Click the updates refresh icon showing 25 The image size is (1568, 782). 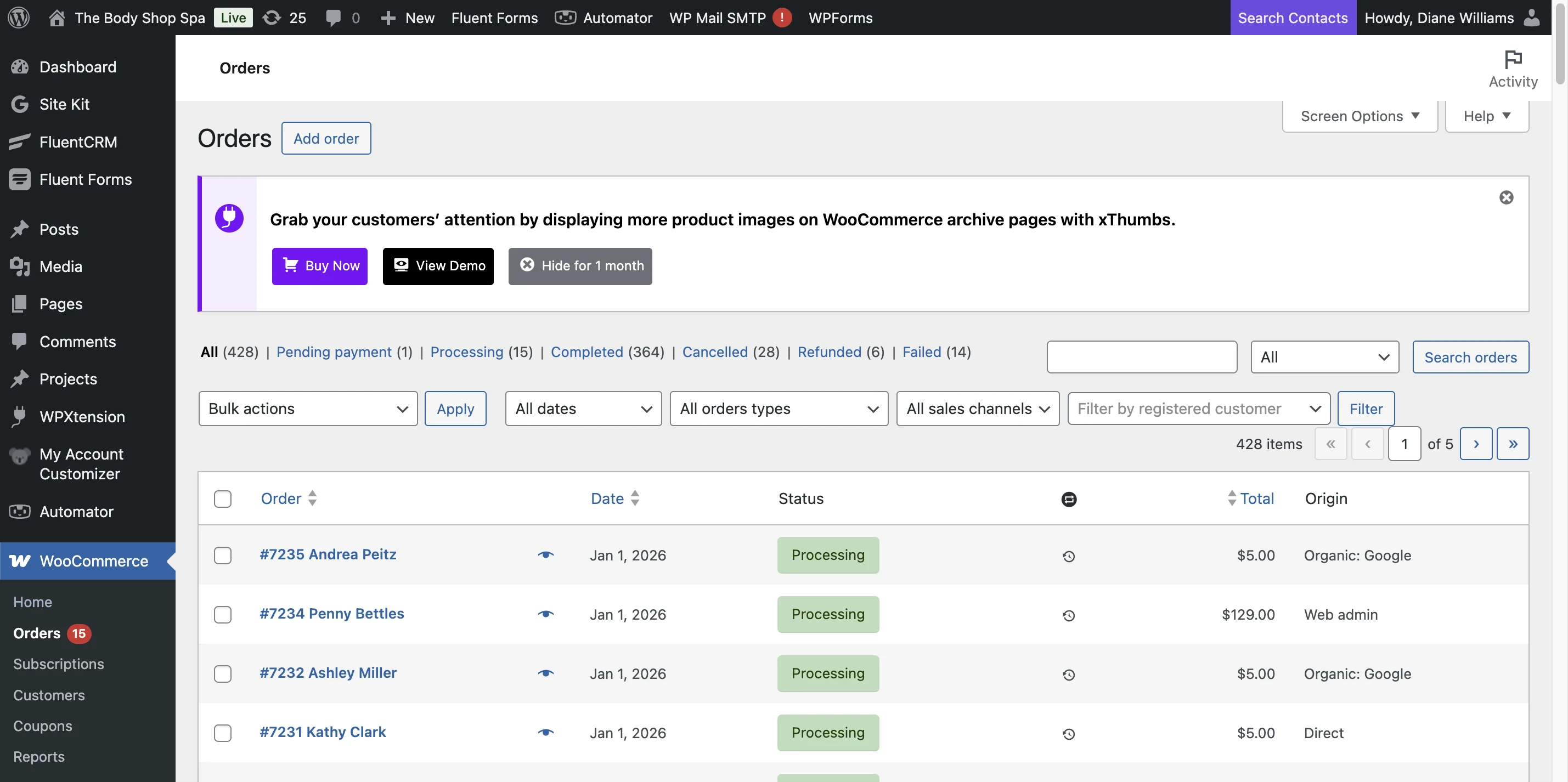(272, 17)
